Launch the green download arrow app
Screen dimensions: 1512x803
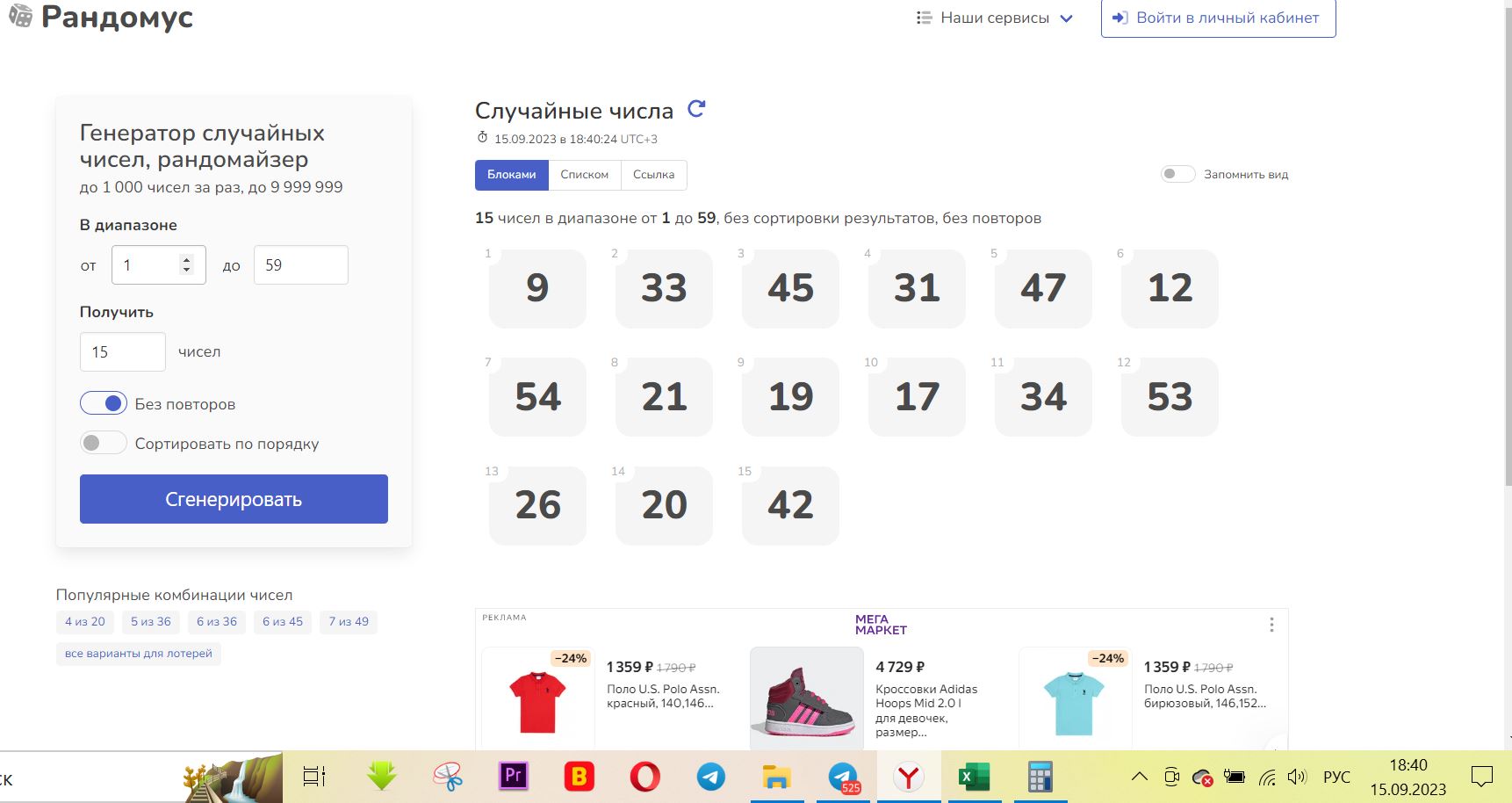click(382, 777)
